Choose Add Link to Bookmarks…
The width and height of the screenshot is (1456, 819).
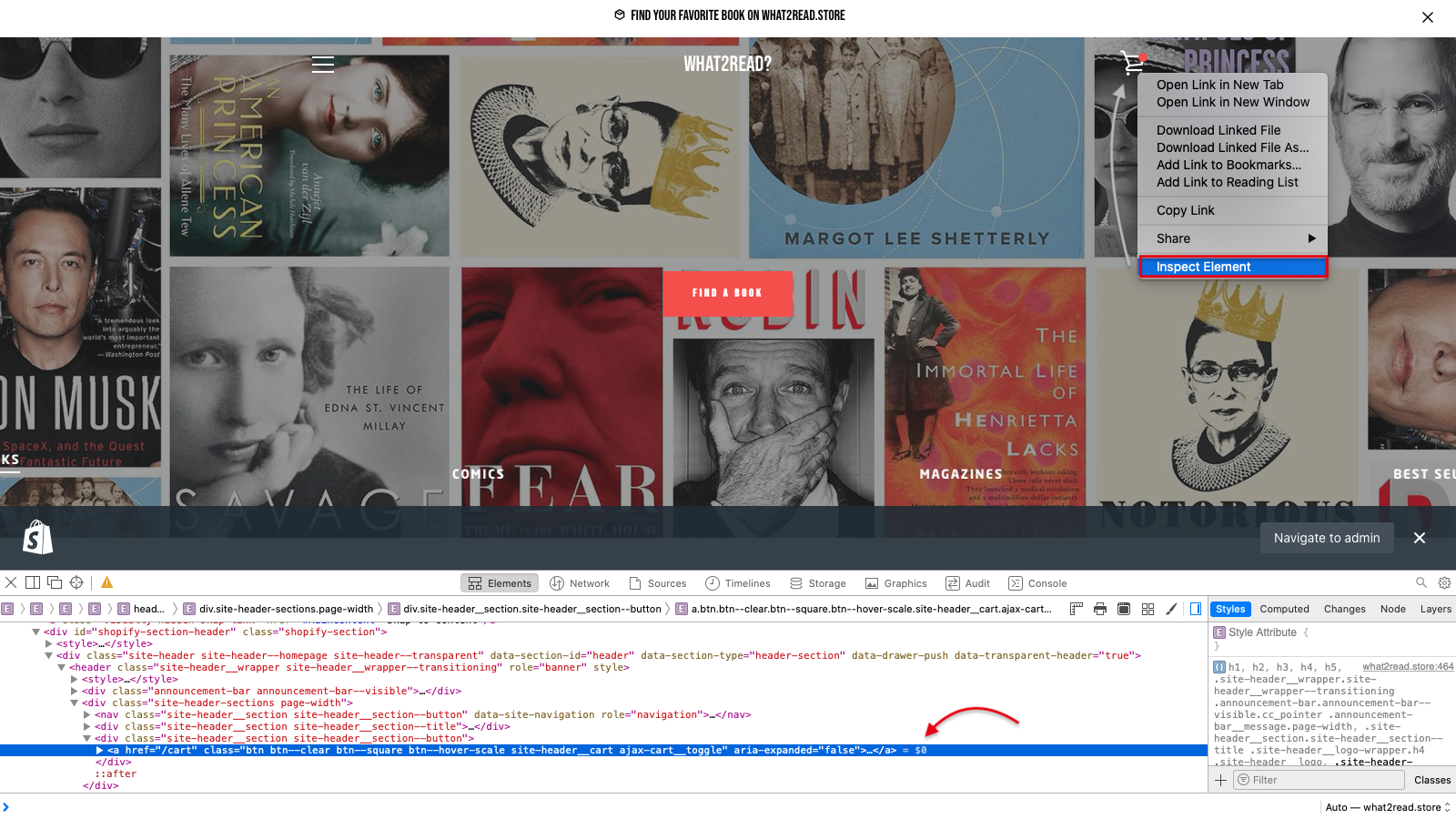tap(1233, 165)
